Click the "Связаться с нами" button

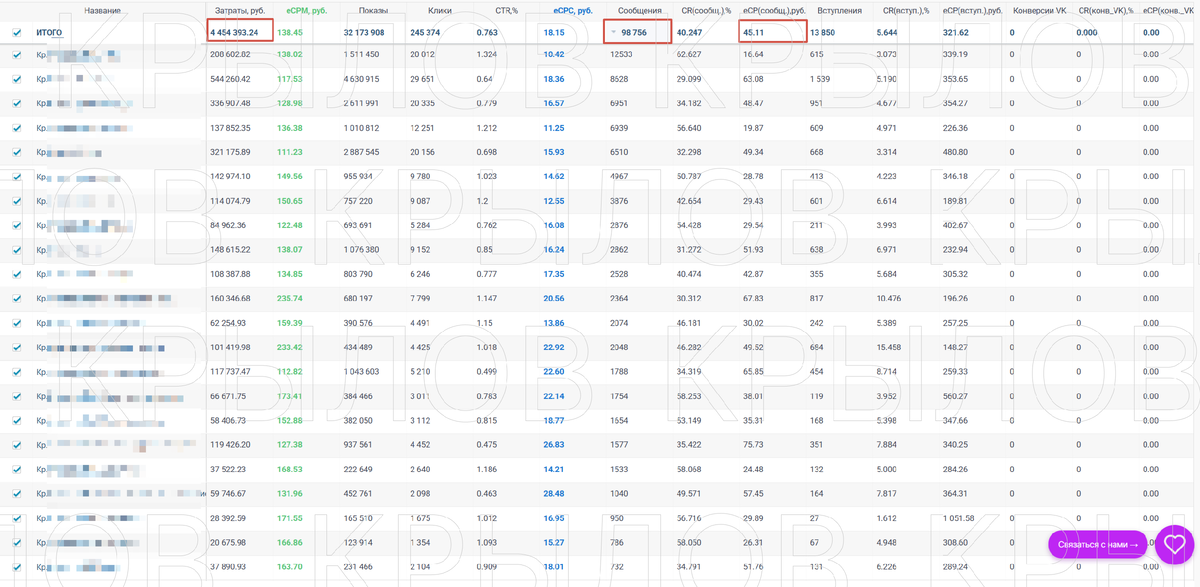tap(1098, 544)
